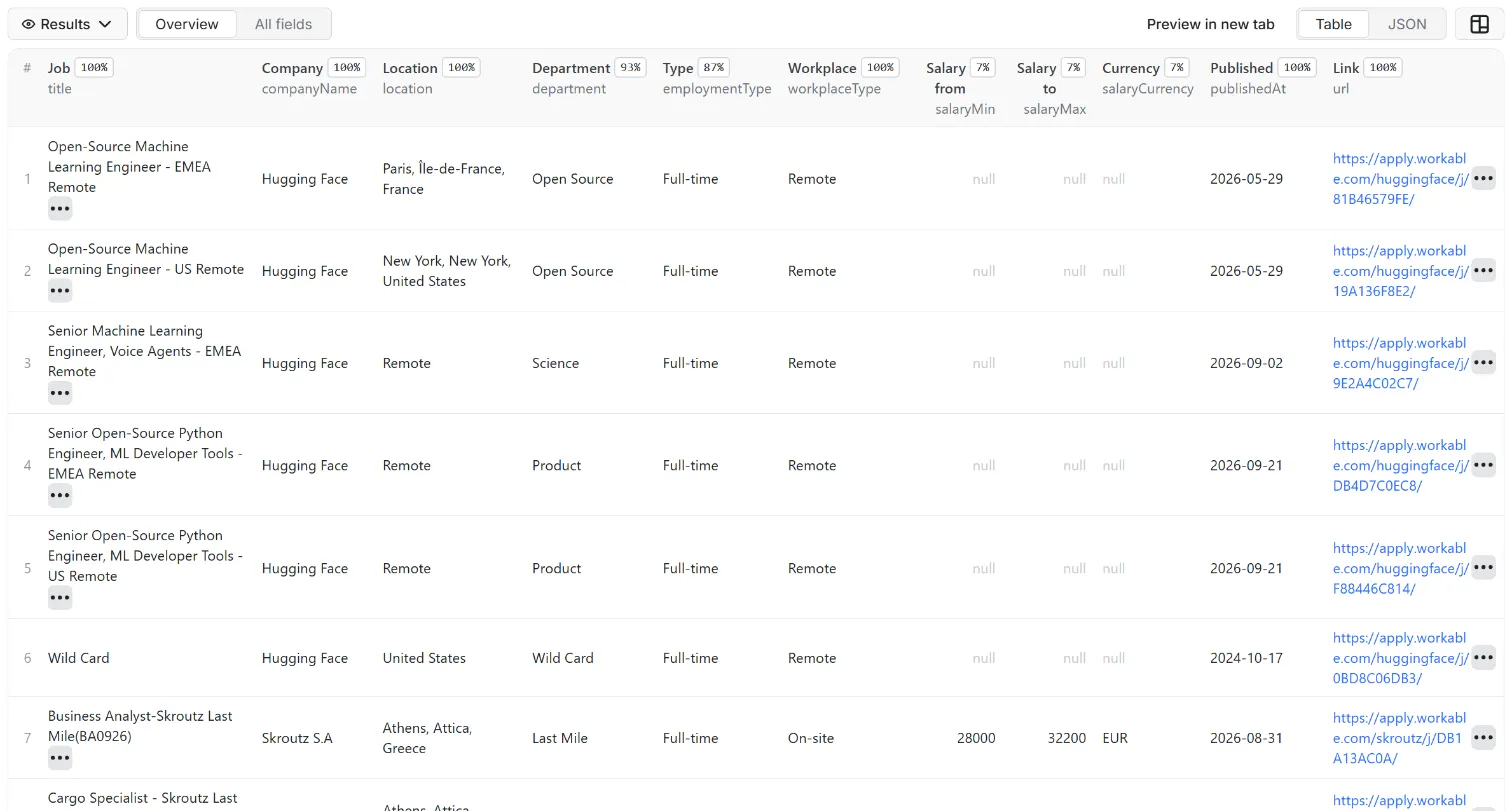This screenshot has width=1512, height=811.
Task: Switch to the Overview tab
Action: coord(187,24)
